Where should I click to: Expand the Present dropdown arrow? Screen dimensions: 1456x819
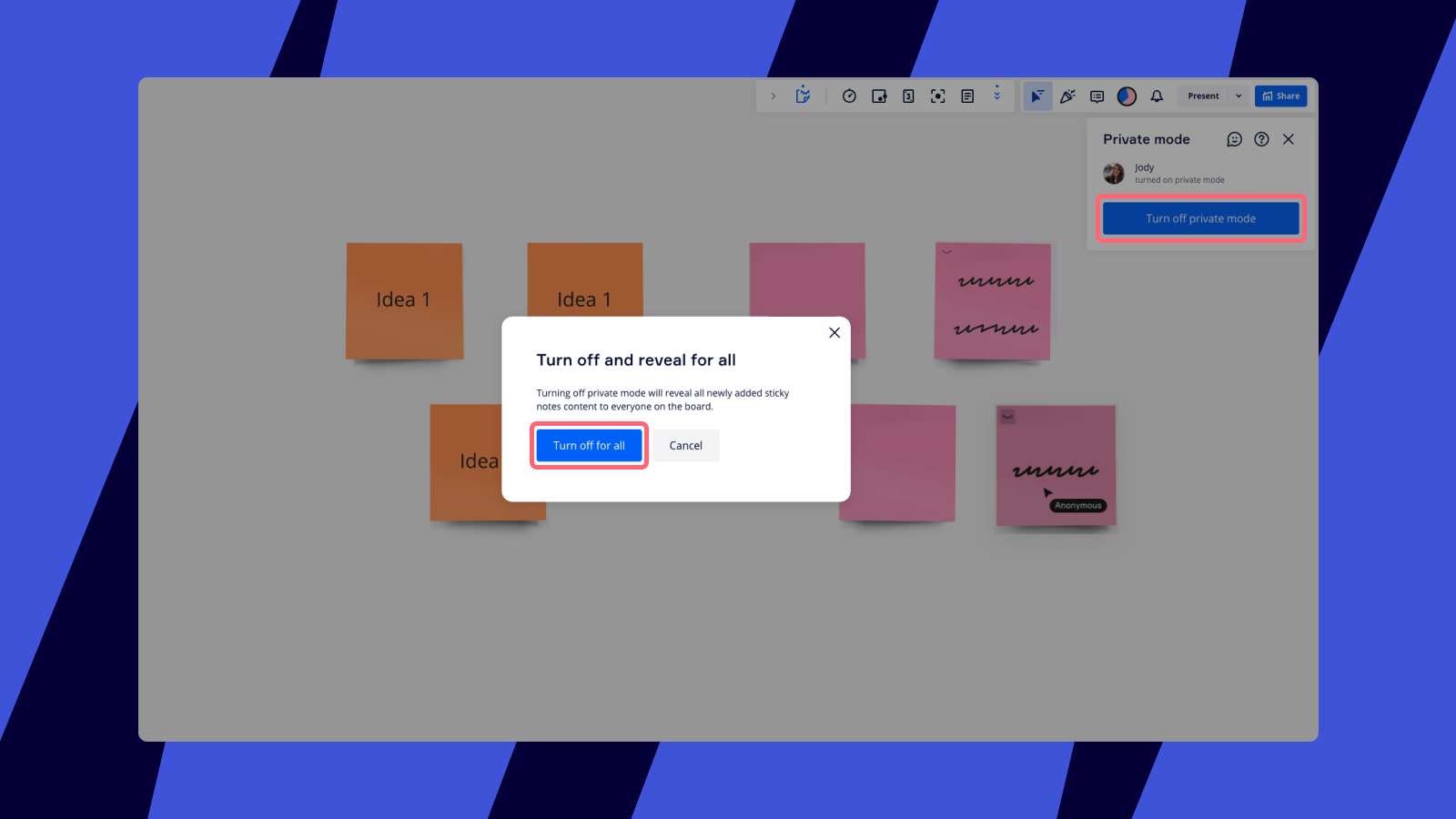1239,96
